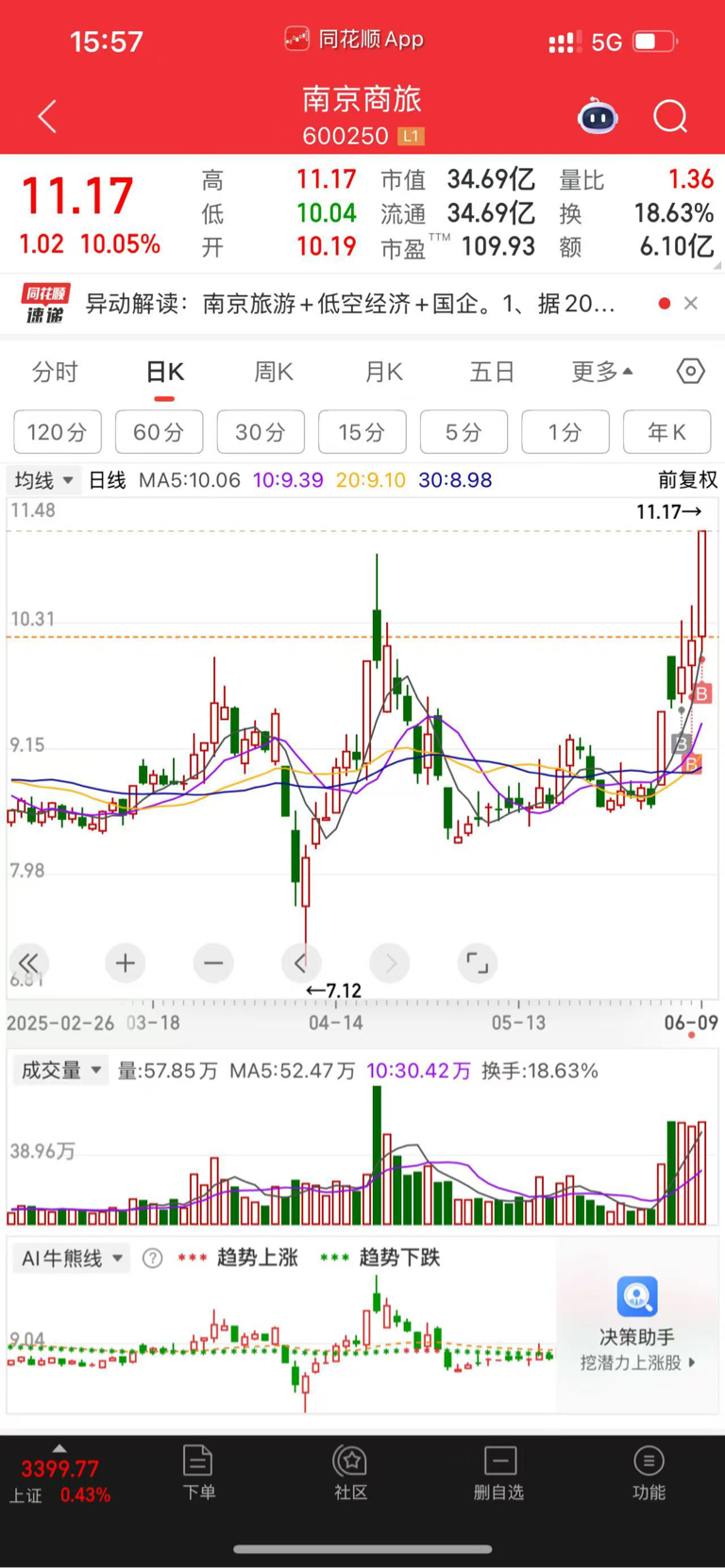This screenshot has width=725, height=1568.
Task: Open 均线 indicator dropdown
Action: [43, 480]
